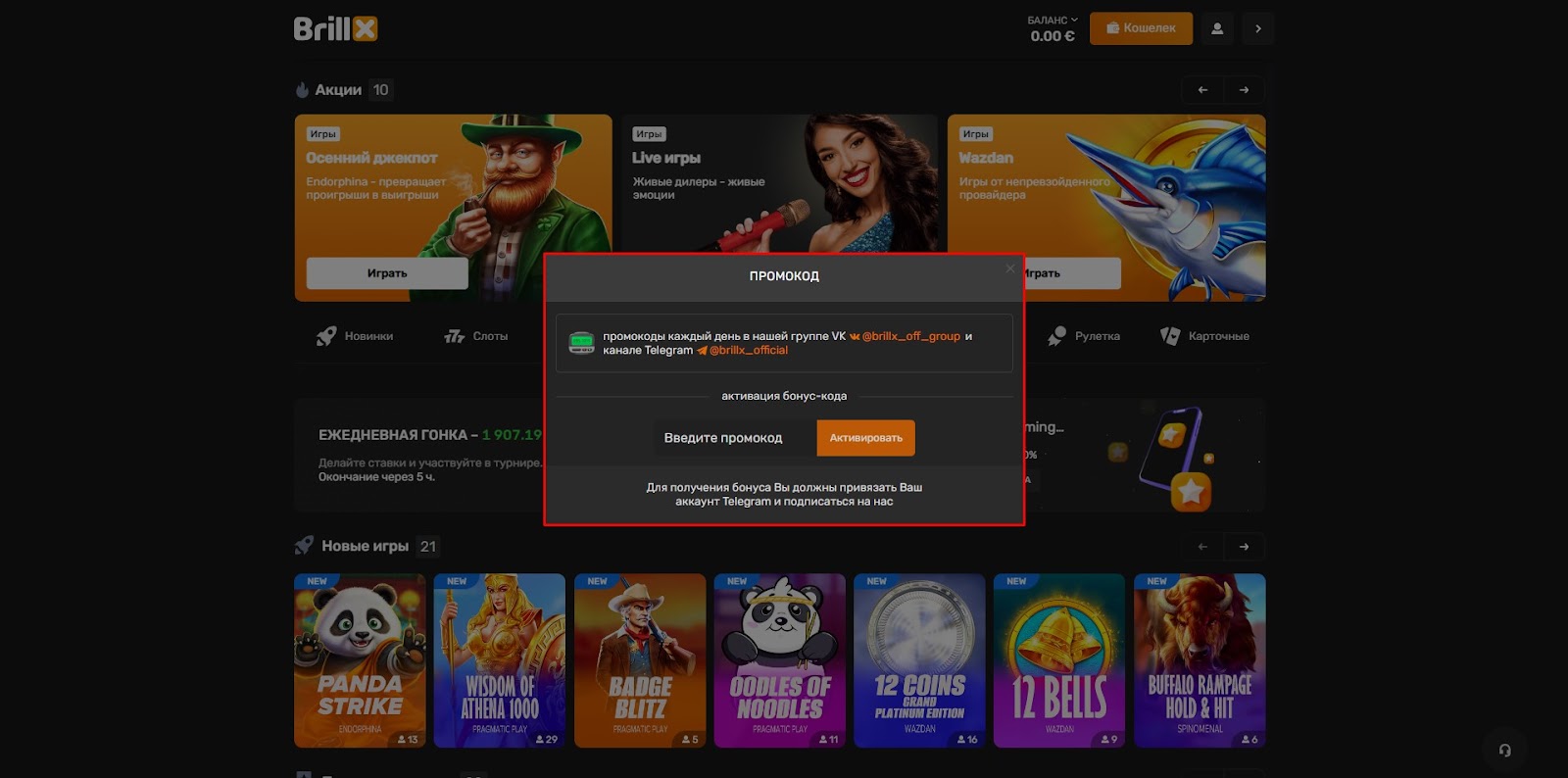1568x778 pixels.
Task: Go to next Акции slide
Action: pyautogui.click(x=1244, y=90)
